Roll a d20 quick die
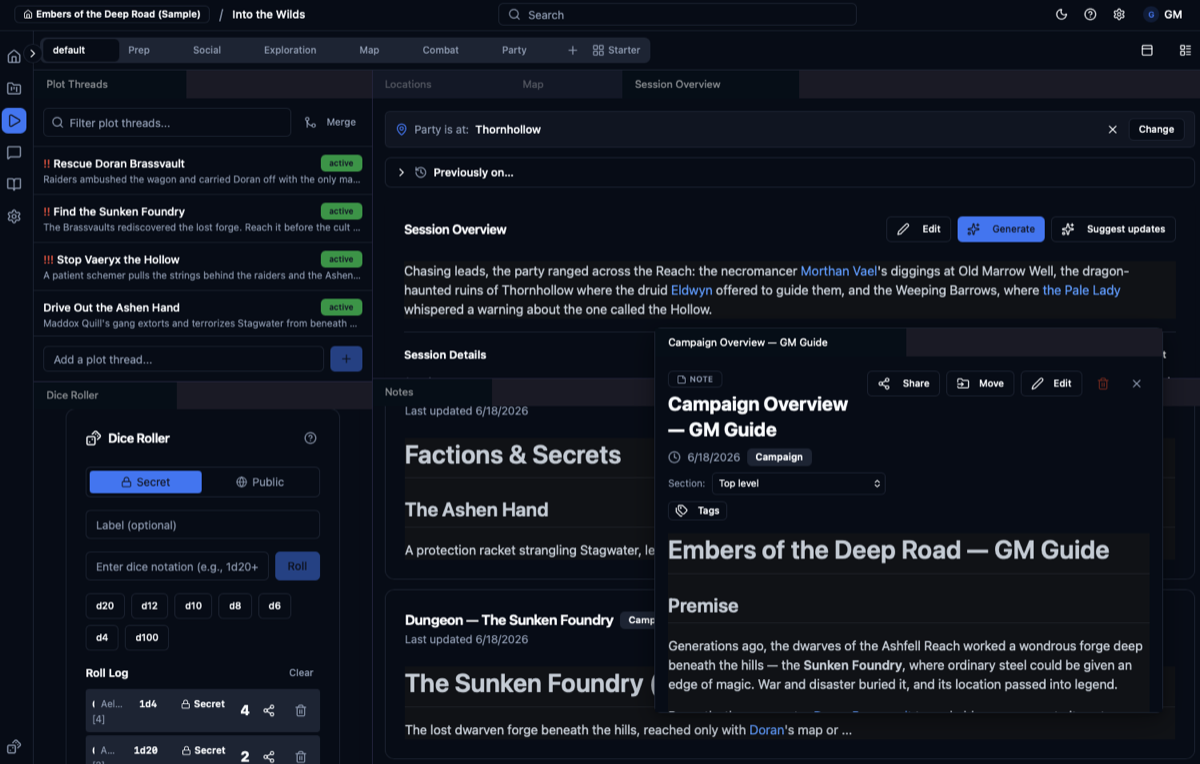 pos(105,606)
